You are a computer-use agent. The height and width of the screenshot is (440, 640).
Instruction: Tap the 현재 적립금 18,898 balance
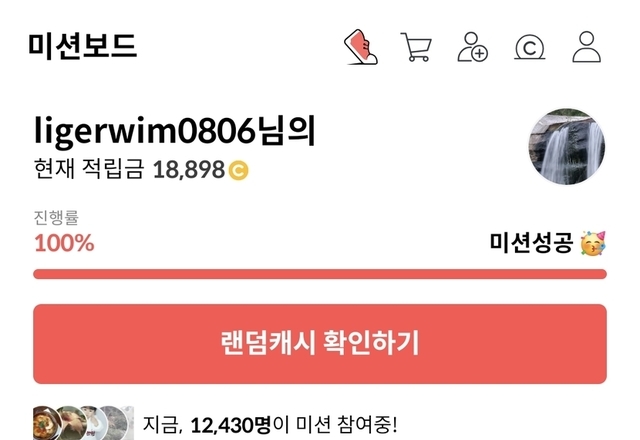click(x=129, y=169)
